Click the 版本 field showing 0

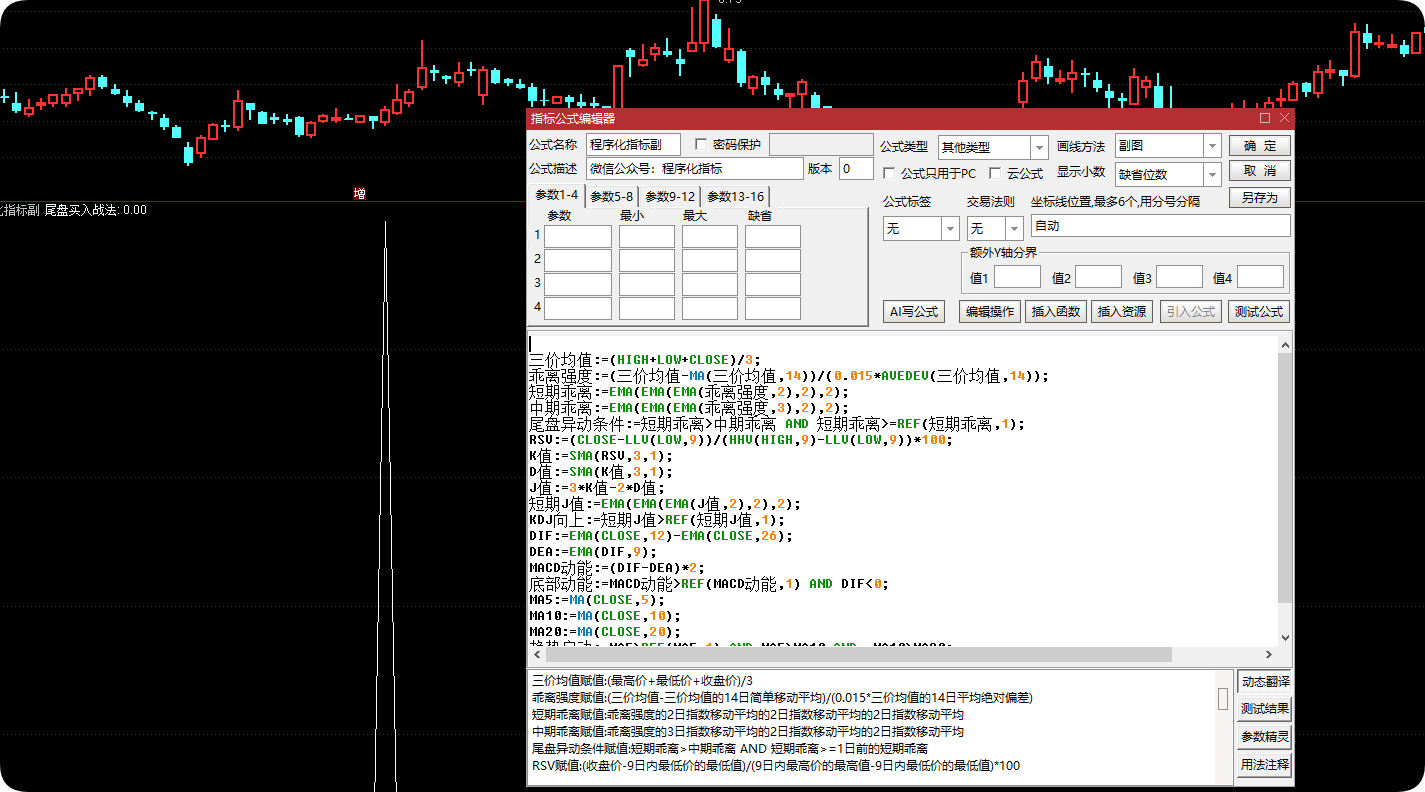(856, 169)
